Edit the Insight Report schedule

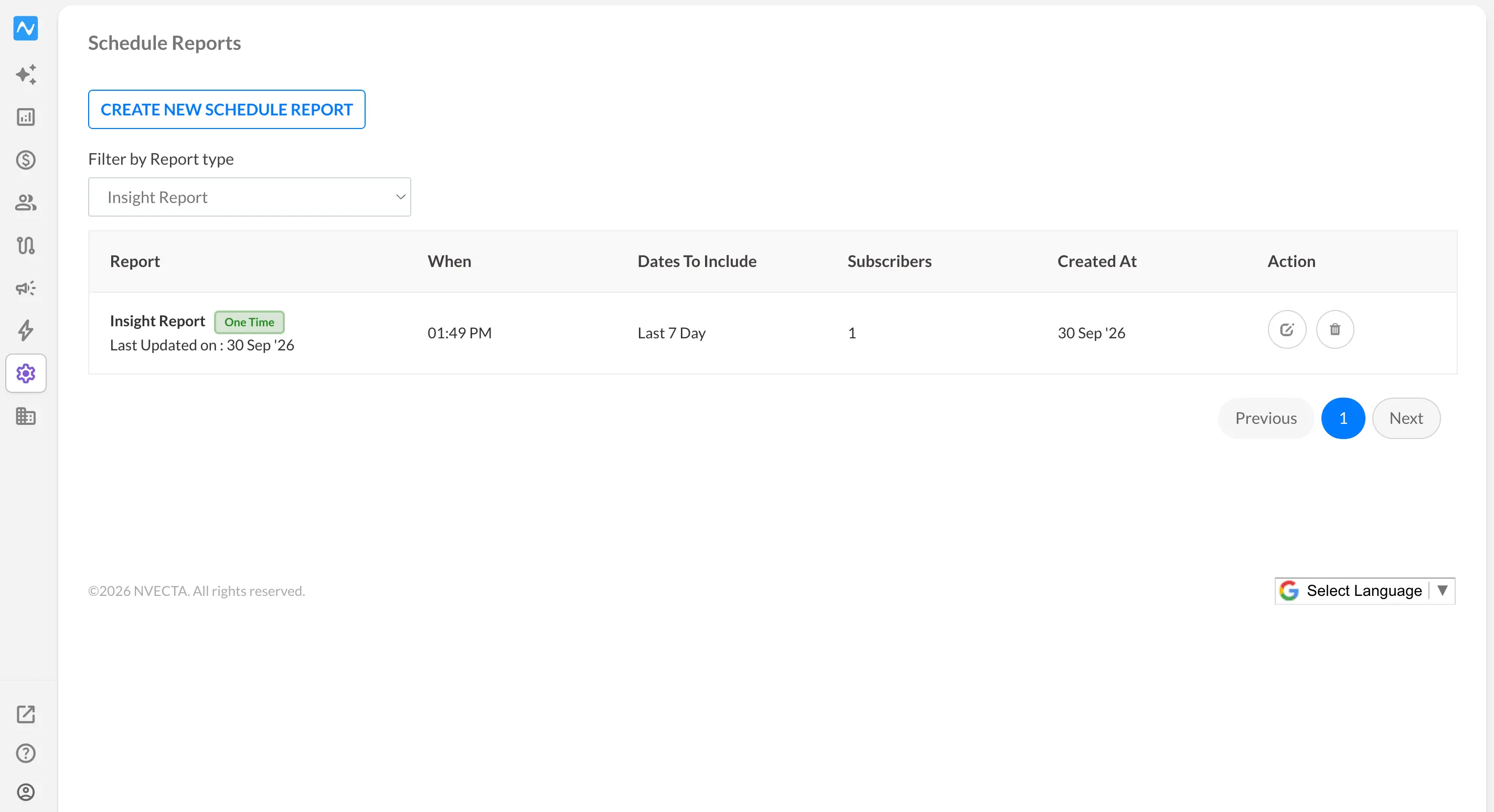(x=1287, y=329)
